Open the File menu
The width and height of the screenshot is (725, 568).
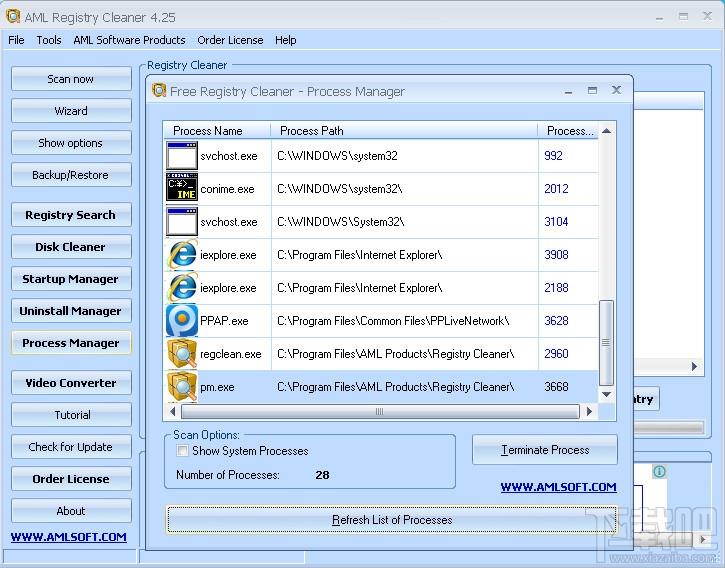click(16, 40)
